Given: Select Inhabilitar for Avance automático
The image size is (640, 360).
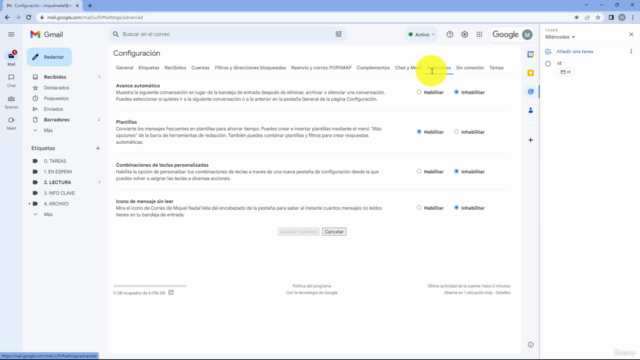Looking at the screenshot, I should 456,92.
